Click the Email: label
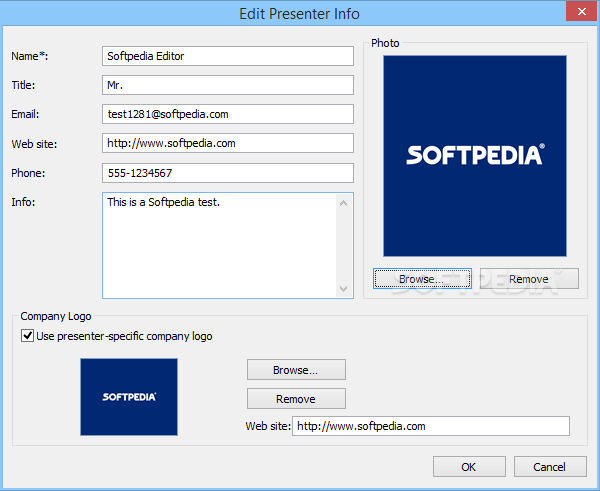The width and height of the screenshot is (600, 491). [x=25, y=114]
